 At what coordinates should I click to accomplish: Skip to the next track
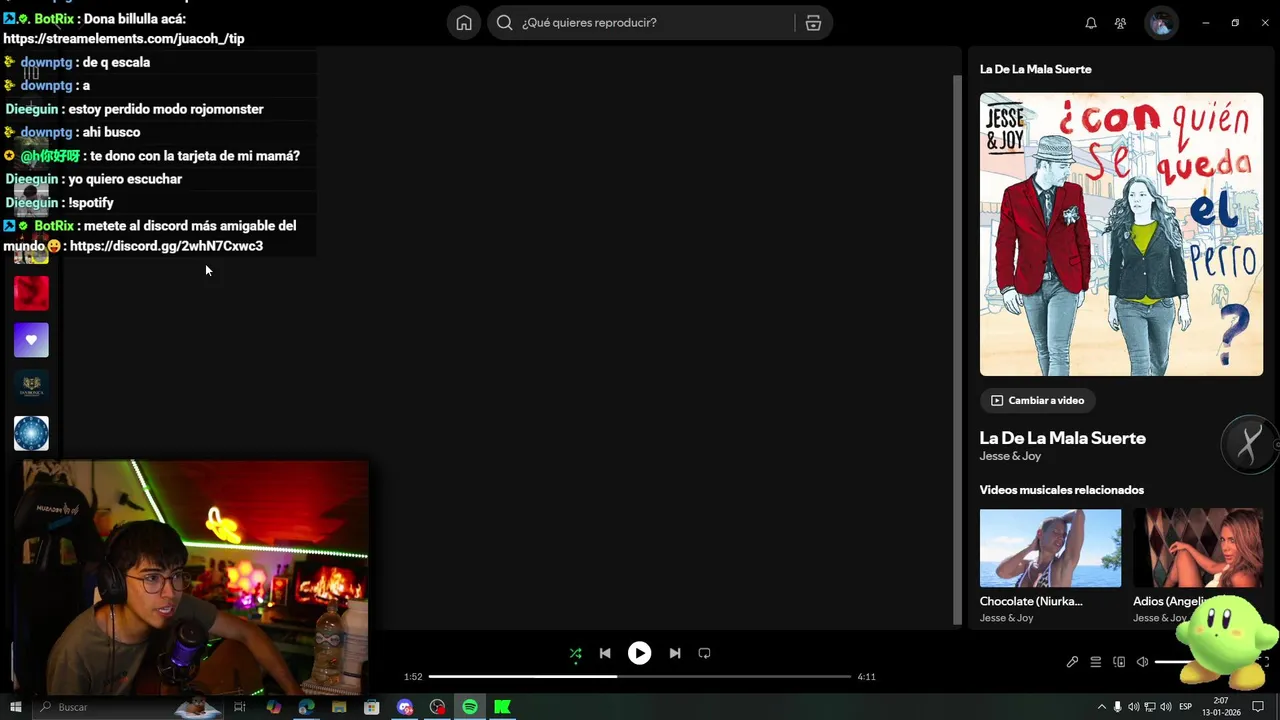pyautogui.click(x=675, y=653)
